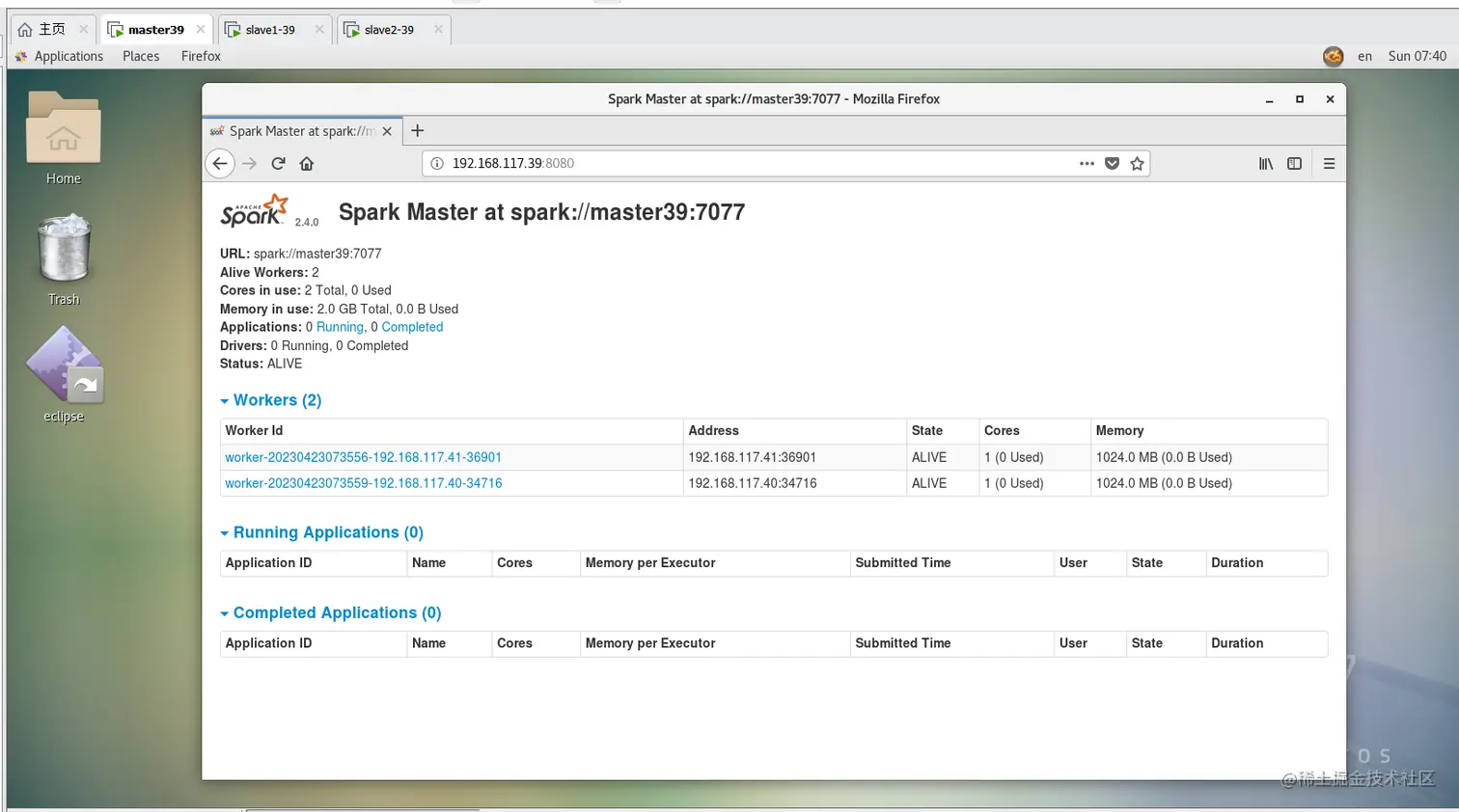Open page actions three-dot menu
Screen dimensions: 1459x812
coord(1087,164)
